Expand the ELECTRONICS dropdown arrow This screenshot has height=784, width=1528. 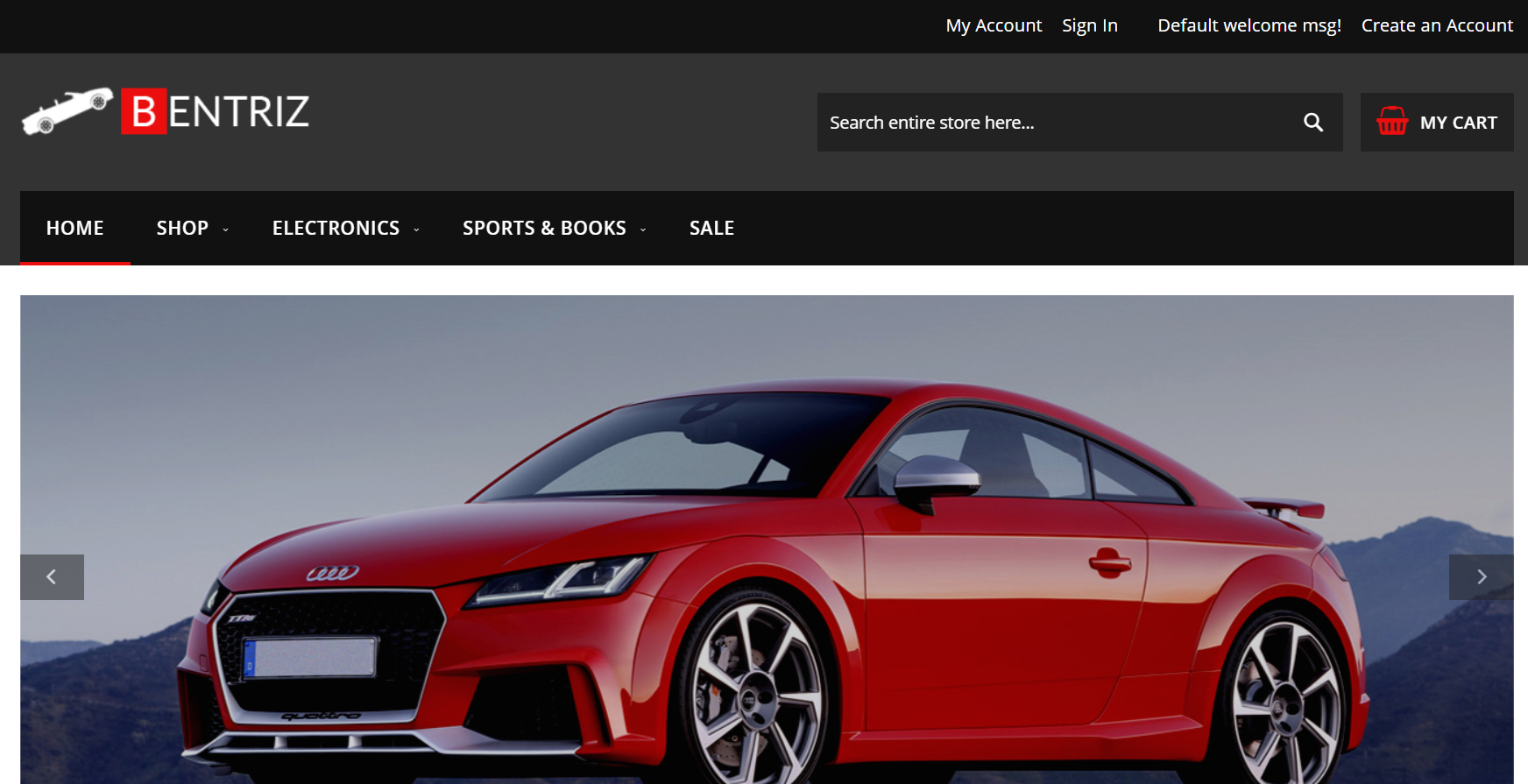[x=416, y=230]
